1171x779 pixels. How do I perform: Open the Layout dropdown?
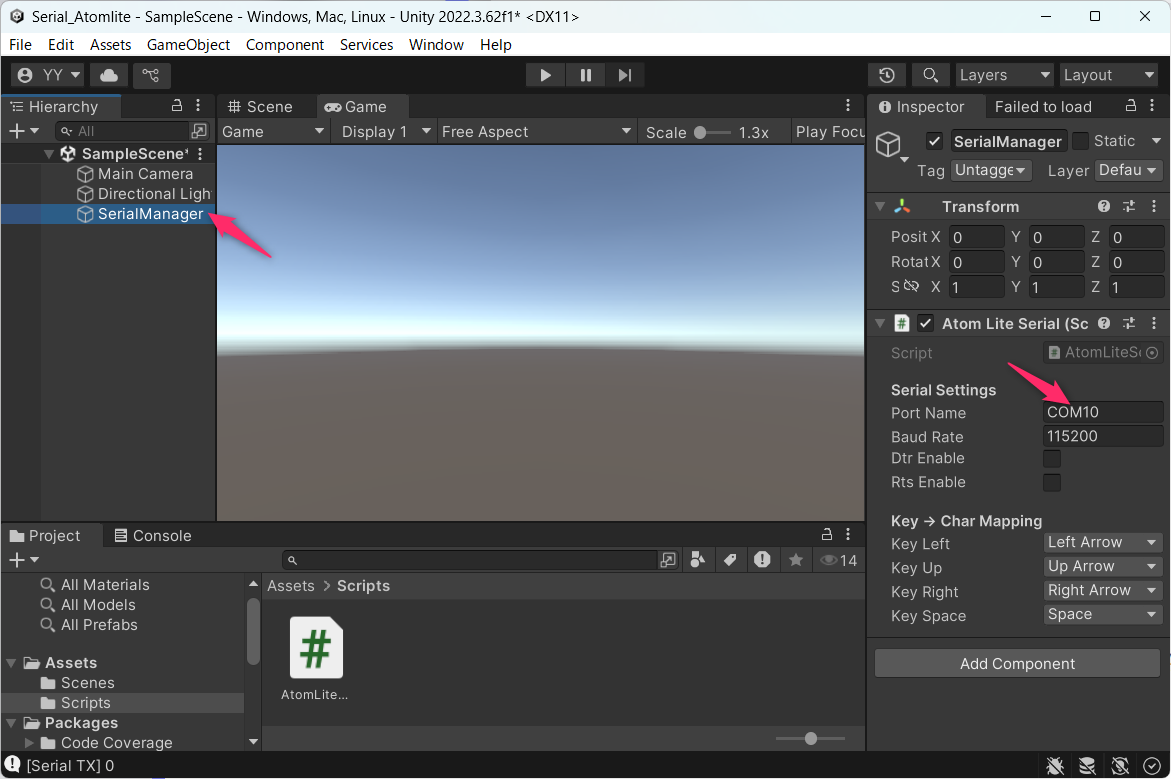1108,75
